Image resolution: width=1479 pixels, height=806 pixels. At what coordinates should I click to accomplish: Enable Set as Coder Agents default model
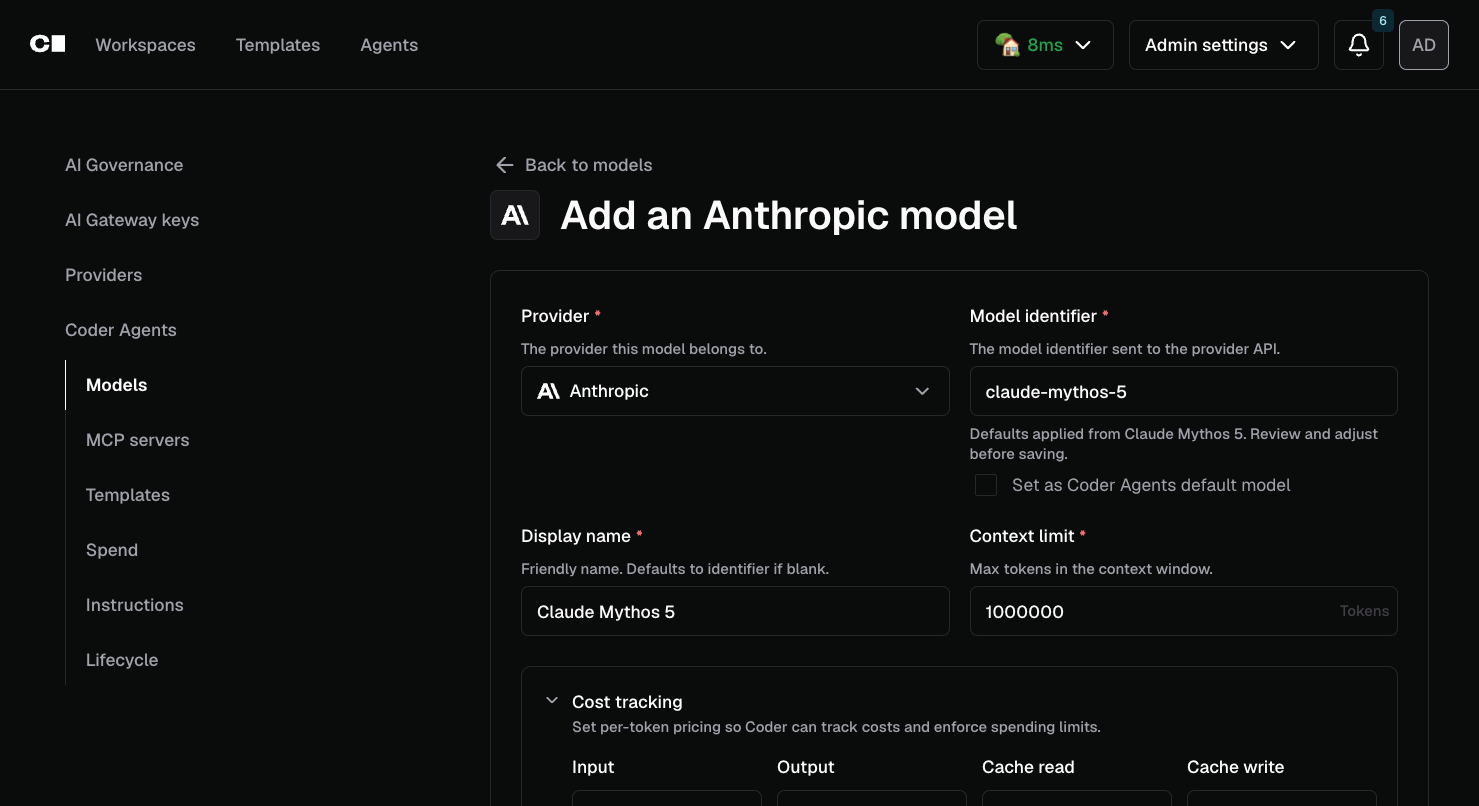986,485
